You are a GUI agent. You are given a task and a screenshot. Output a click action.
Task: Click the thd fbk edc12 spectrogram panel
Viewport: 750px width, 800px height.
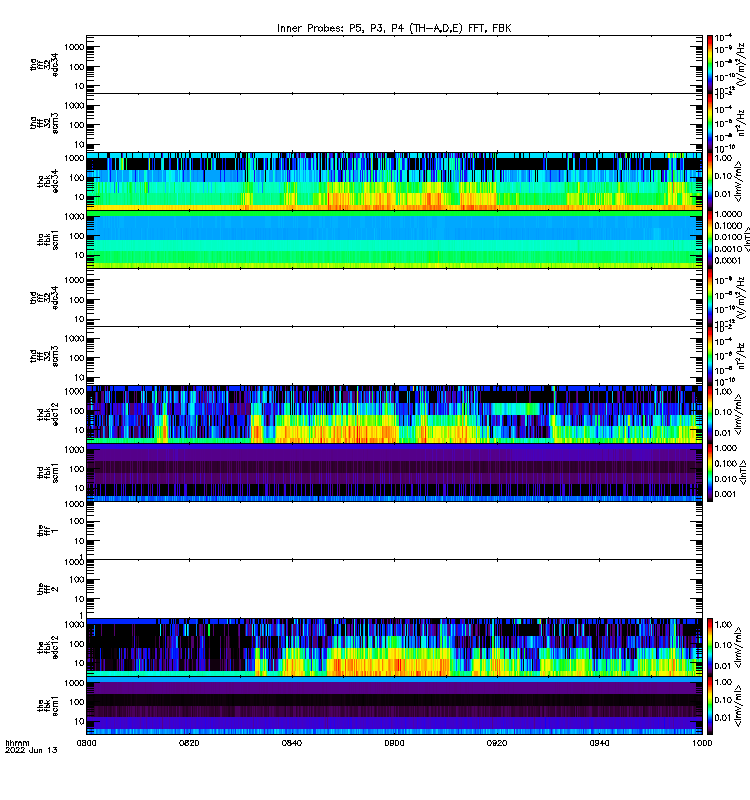pos(394,414)
